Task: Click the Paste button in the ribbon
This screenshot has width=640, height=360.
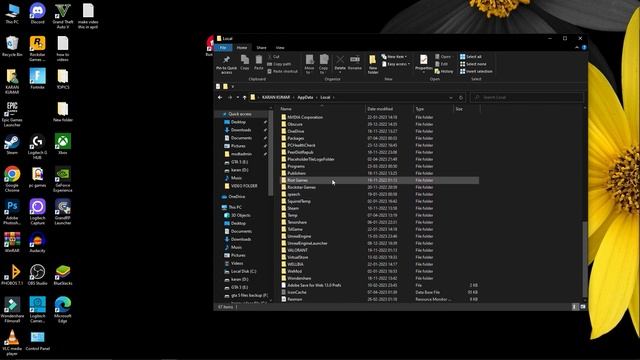Action: pos(258,63)
